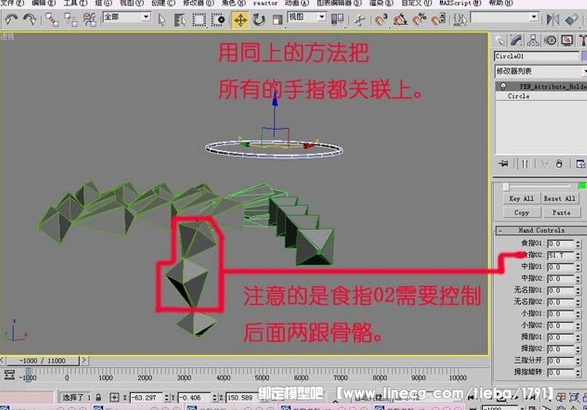Screen dimensions: 587x410
Task: Click the object color swatch beside Circle01
Action: pos(584,56)
